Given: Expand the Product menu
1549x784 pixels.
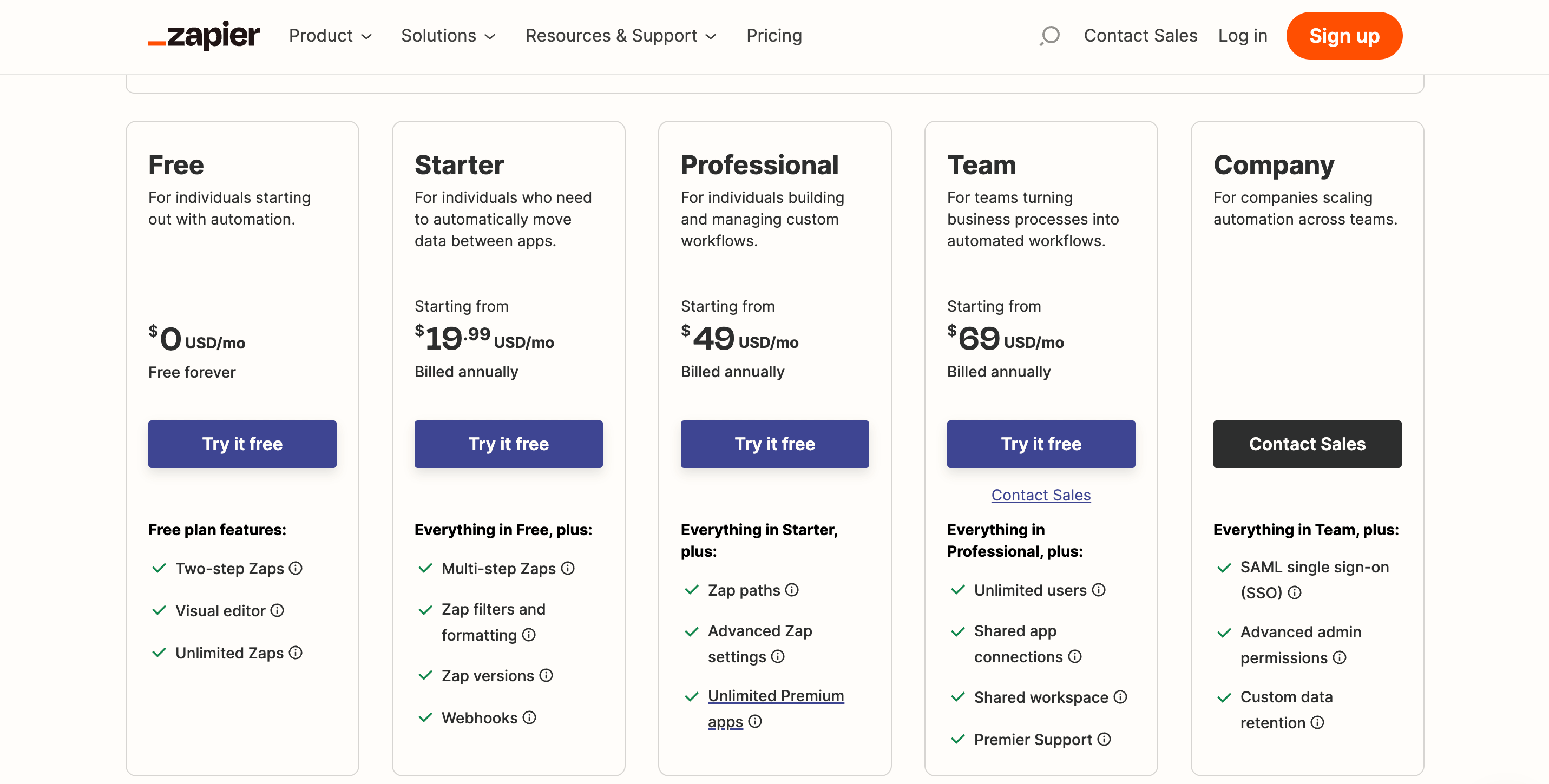Looking at the screenshot, I should click(331, 36).
